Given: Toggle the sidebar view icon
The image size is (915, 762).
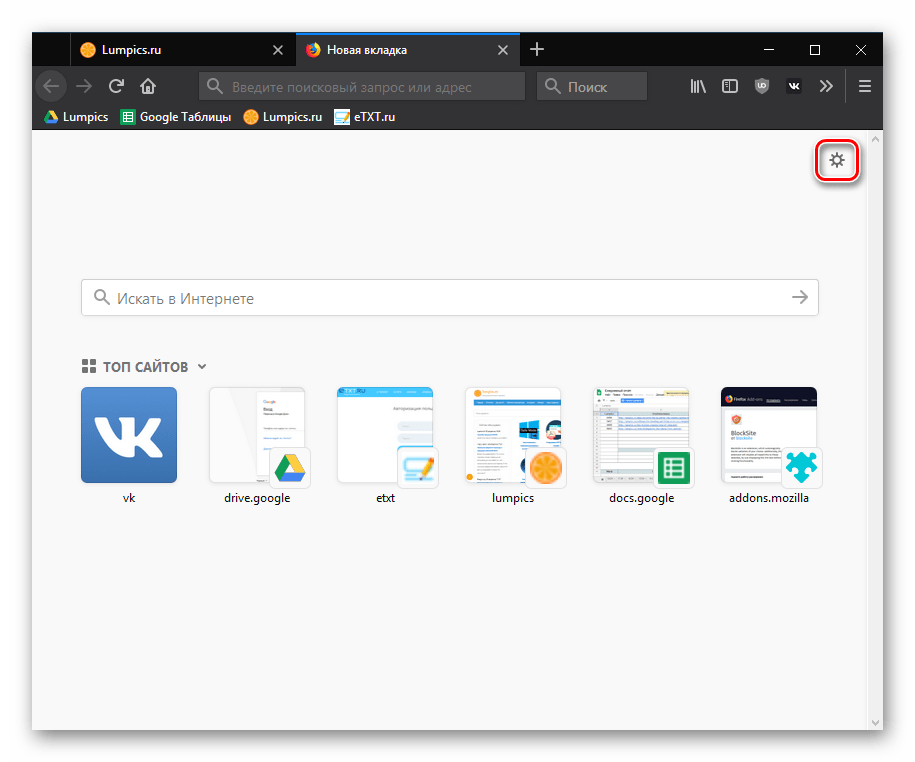Looking at the screenshot, I should click(730, 86).
